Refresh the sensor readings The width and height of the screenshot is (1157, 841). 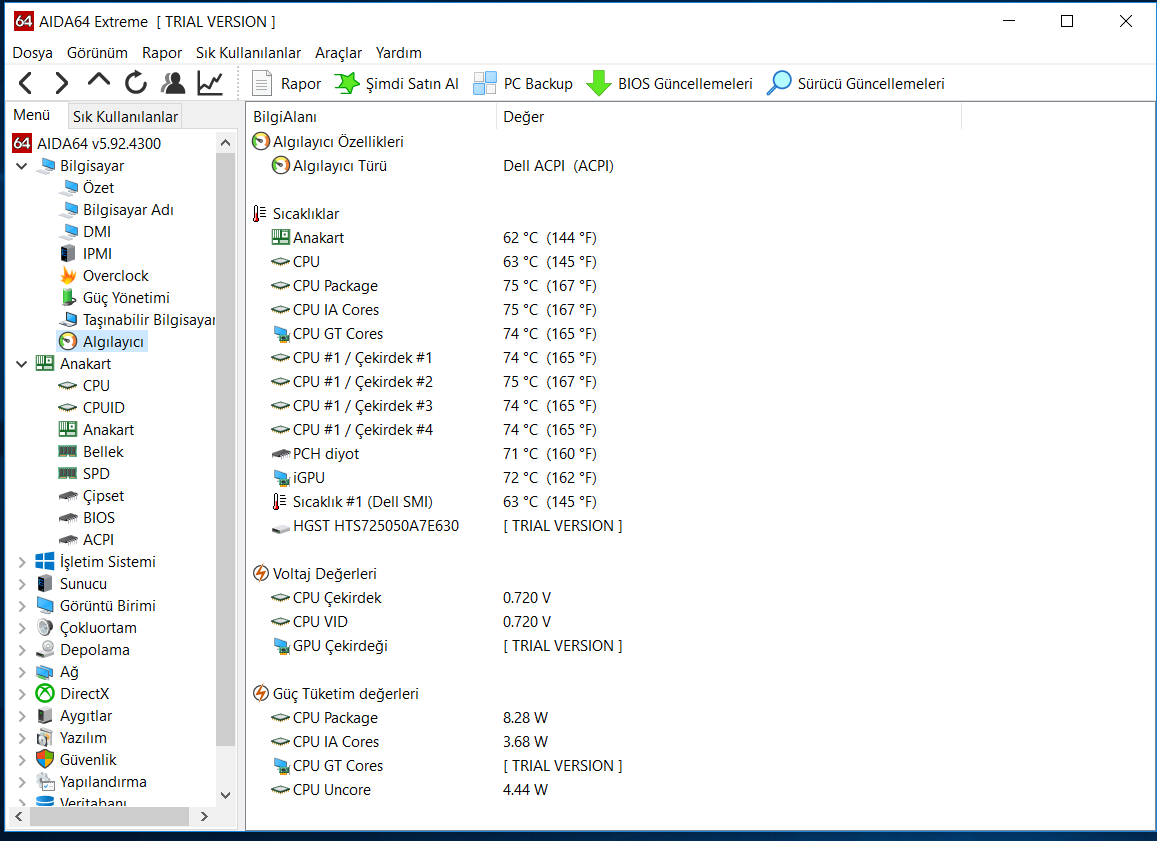pos(135,83)
